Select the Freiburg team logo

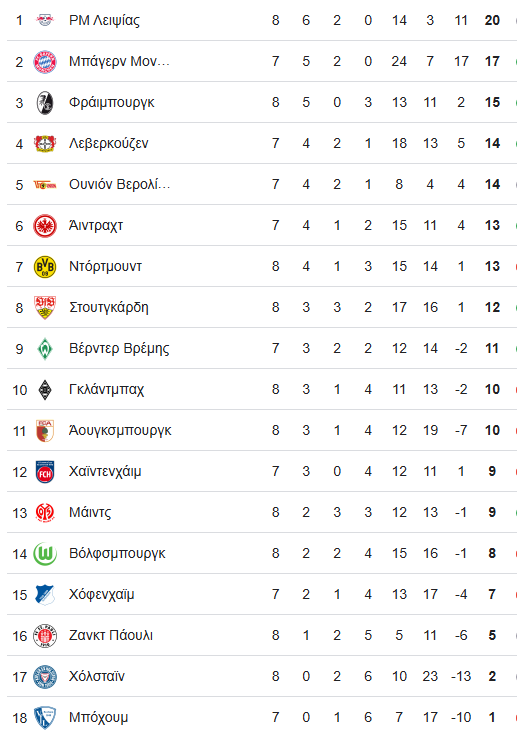[x=45, y=103]
